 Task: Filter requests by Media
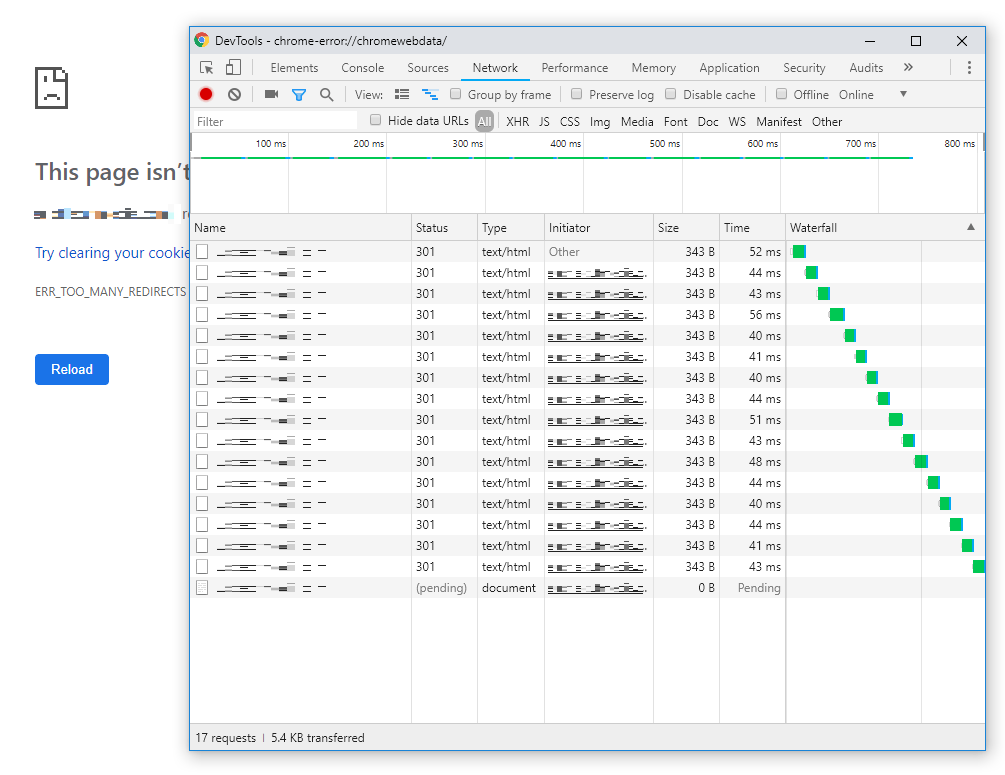(637, 122)
